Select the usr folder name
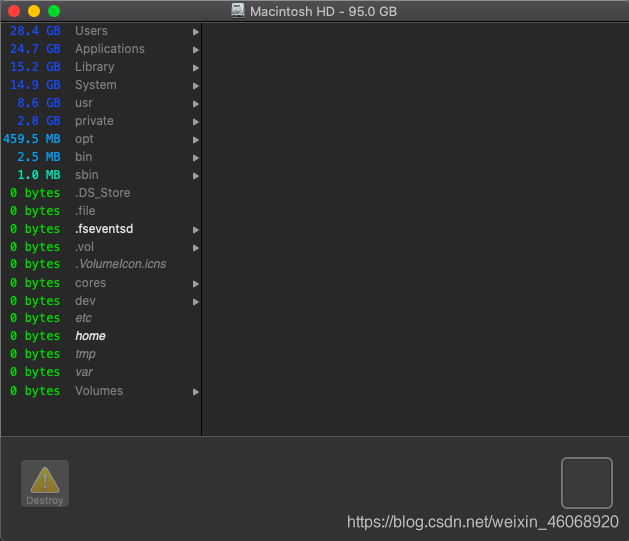Screen dimensions: 629x541 point(84,103)
